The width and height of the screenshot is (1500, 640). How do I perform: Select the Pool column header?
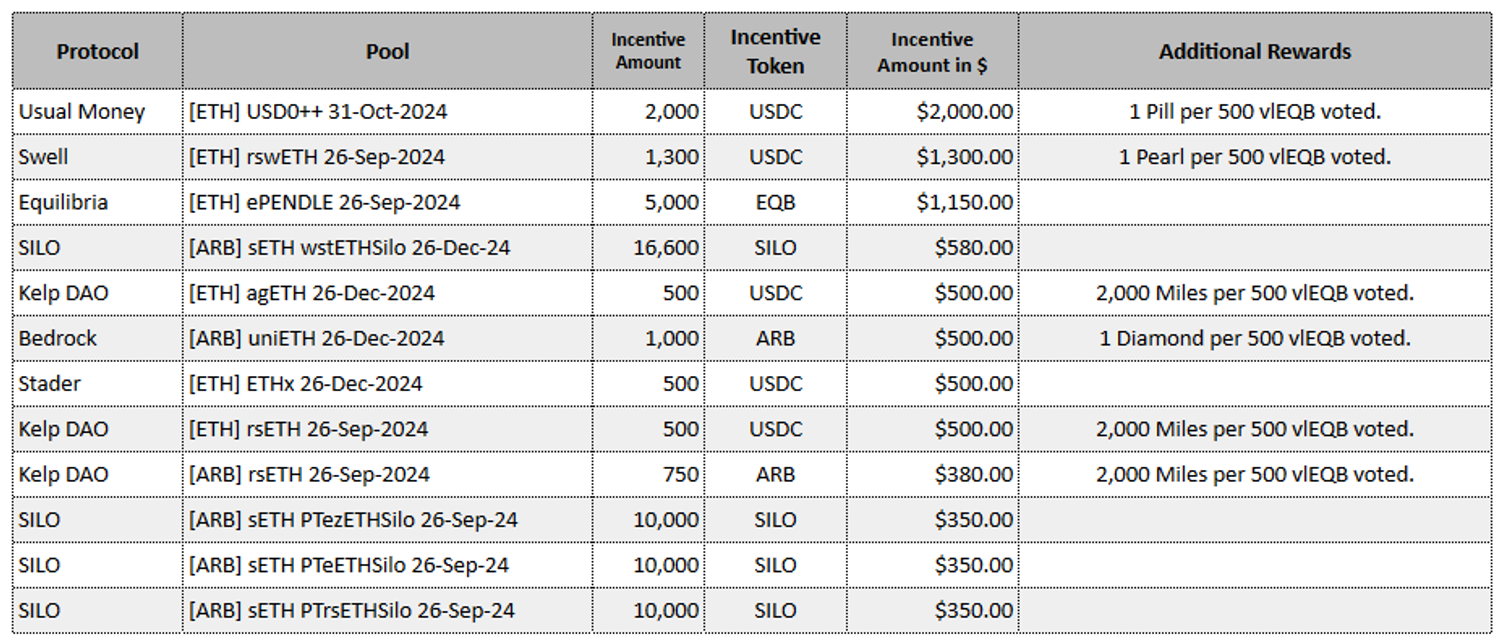[x=387, y=51]
